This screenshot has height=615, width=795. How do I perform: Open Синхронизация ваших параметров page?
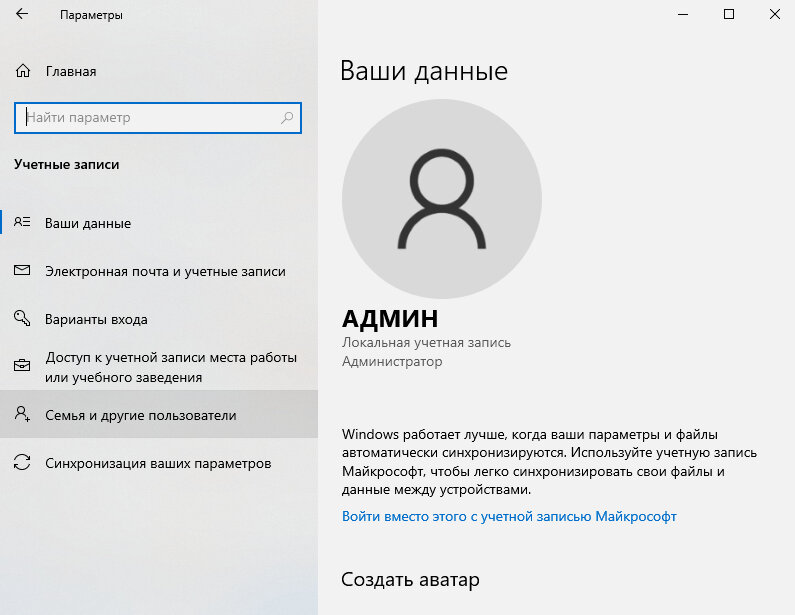pyautogui.click(x=158, y=463)
